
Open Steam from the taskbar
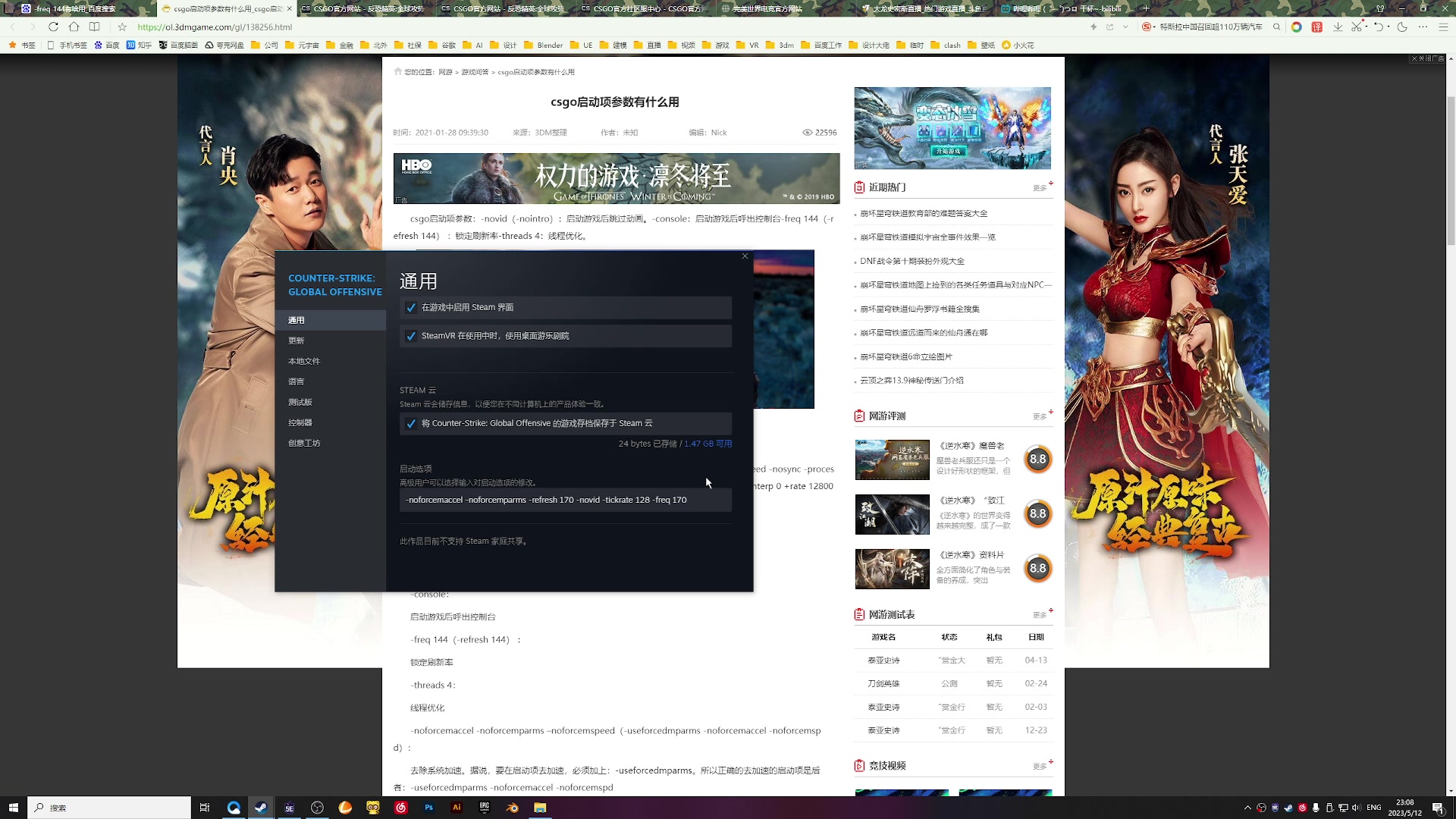tap(261, 808)
